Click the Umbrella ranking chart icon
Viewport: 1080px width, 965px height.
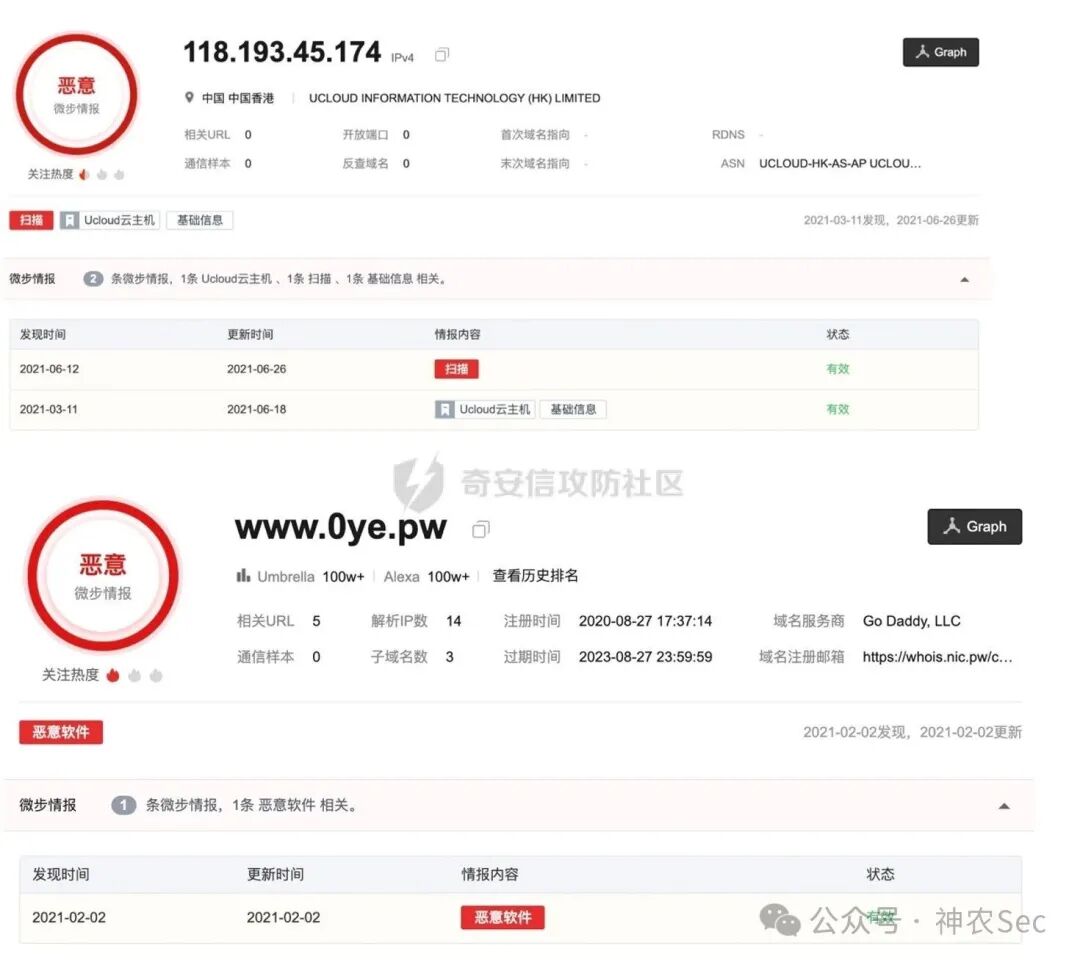pos(243,576)
